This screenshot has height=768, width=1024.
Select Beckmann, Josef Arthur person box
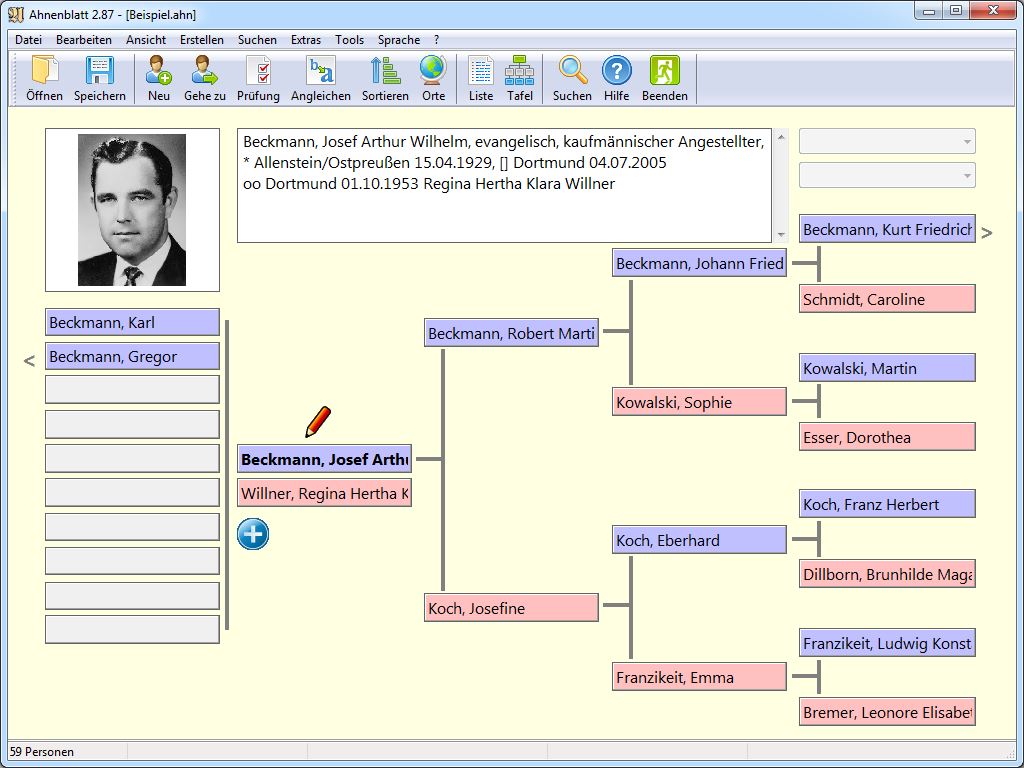click(x=324, y=459)
